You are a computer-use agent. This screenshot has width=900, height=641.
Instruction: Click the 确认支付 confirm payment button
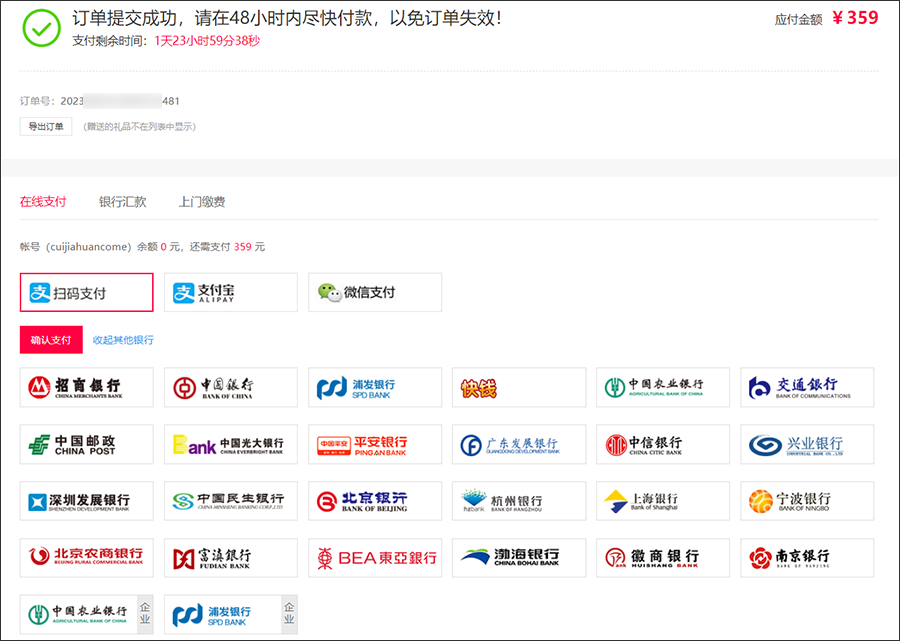coord(51,340)
